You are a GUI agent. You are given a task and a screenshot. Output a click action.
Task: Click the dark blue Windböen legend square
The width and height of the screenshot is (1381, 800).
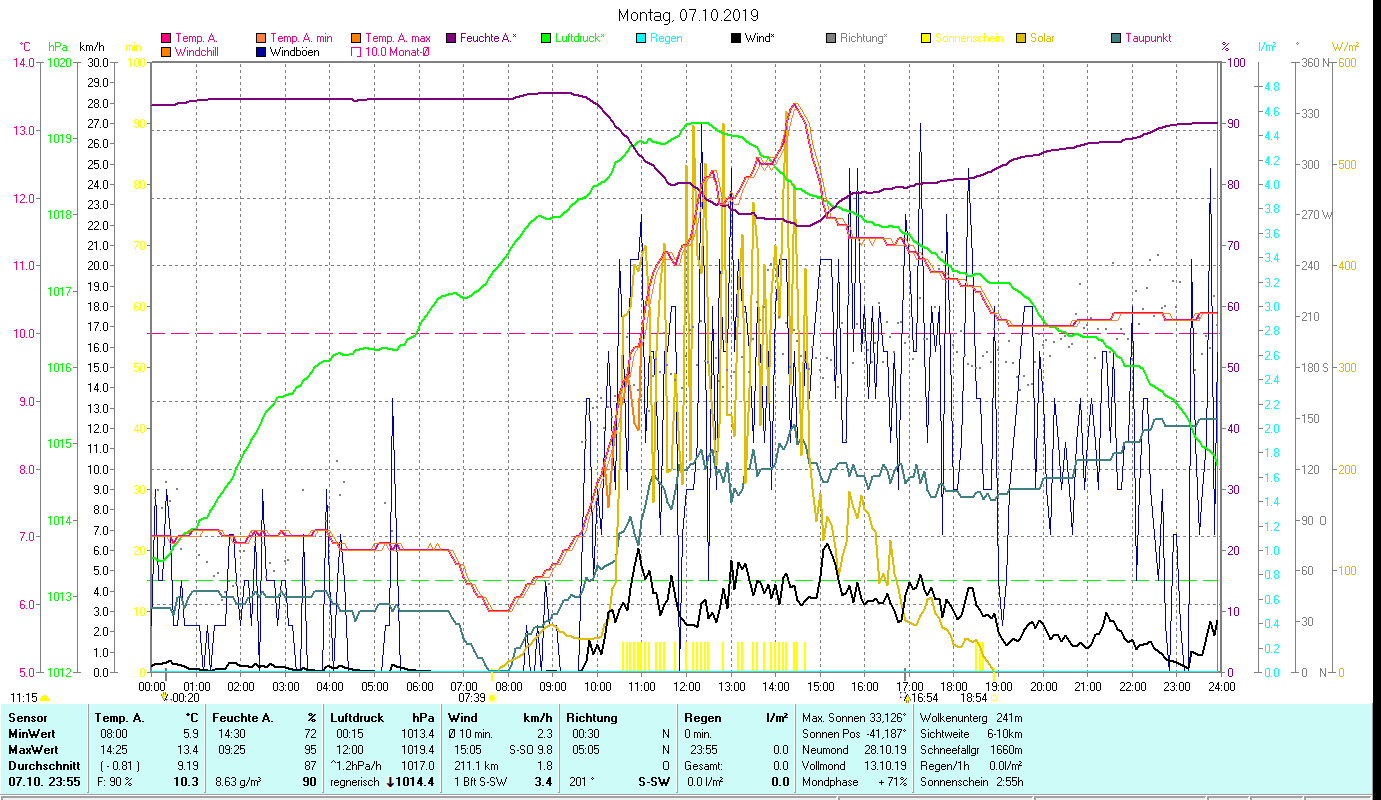click(x=261, y=52)
